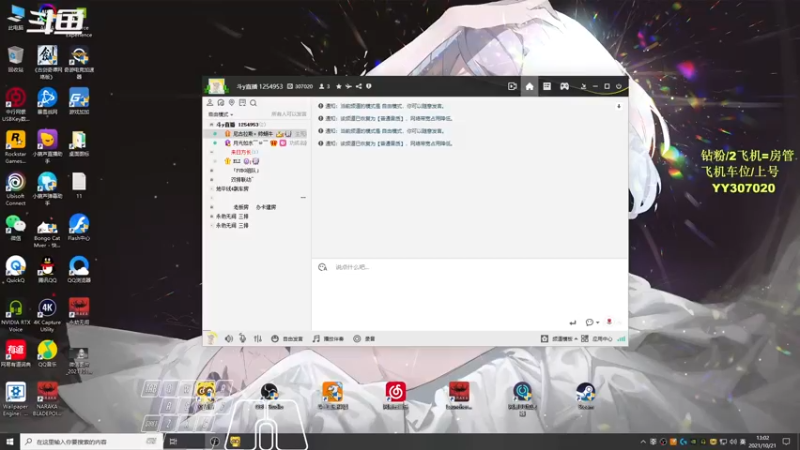Open the user profile icon above channel list
The width and height of the screenshot is (800, 450).
click(210, 103)
